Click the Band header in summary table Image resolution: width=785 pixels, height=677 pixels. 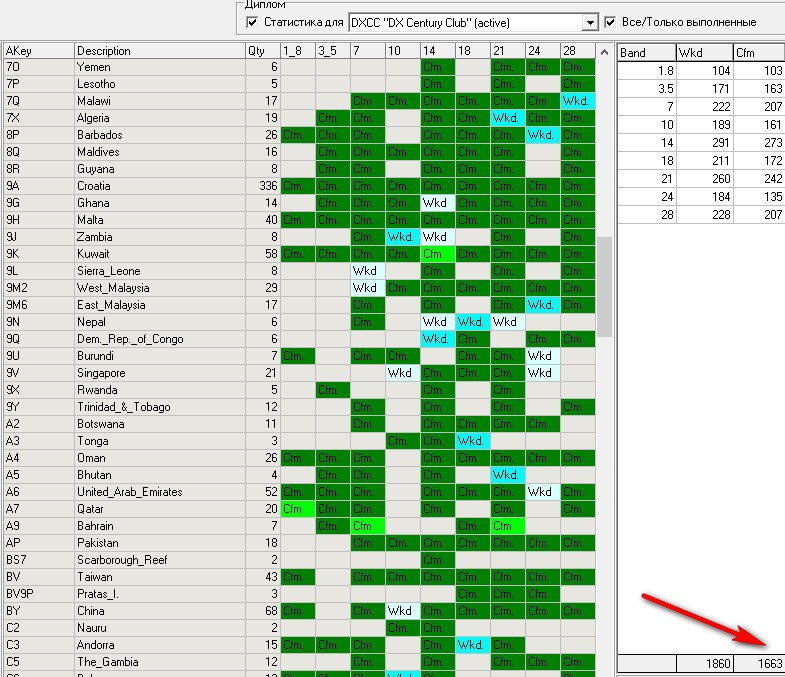(646, 53)
